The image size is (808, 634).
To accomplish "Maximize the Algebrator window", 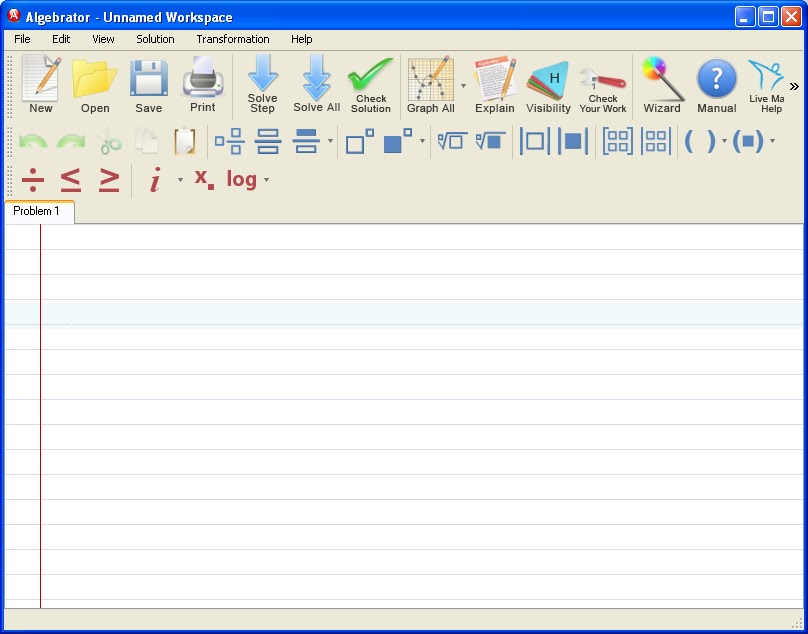I will point(768,17).
